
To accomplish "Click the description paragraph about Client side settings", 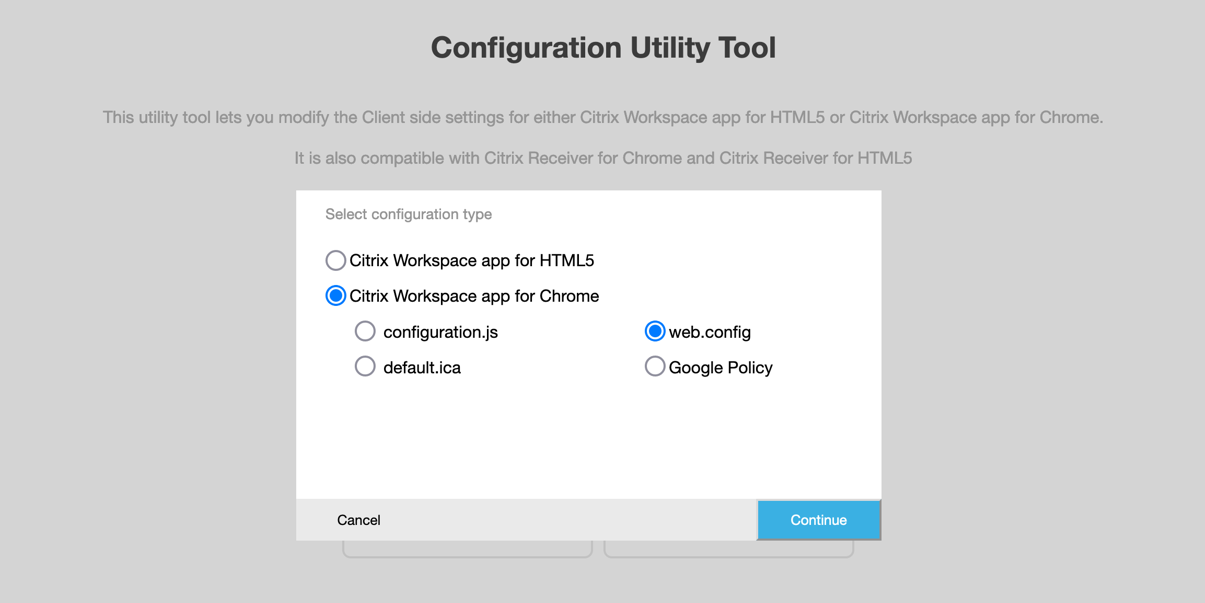I will (603, 118).
